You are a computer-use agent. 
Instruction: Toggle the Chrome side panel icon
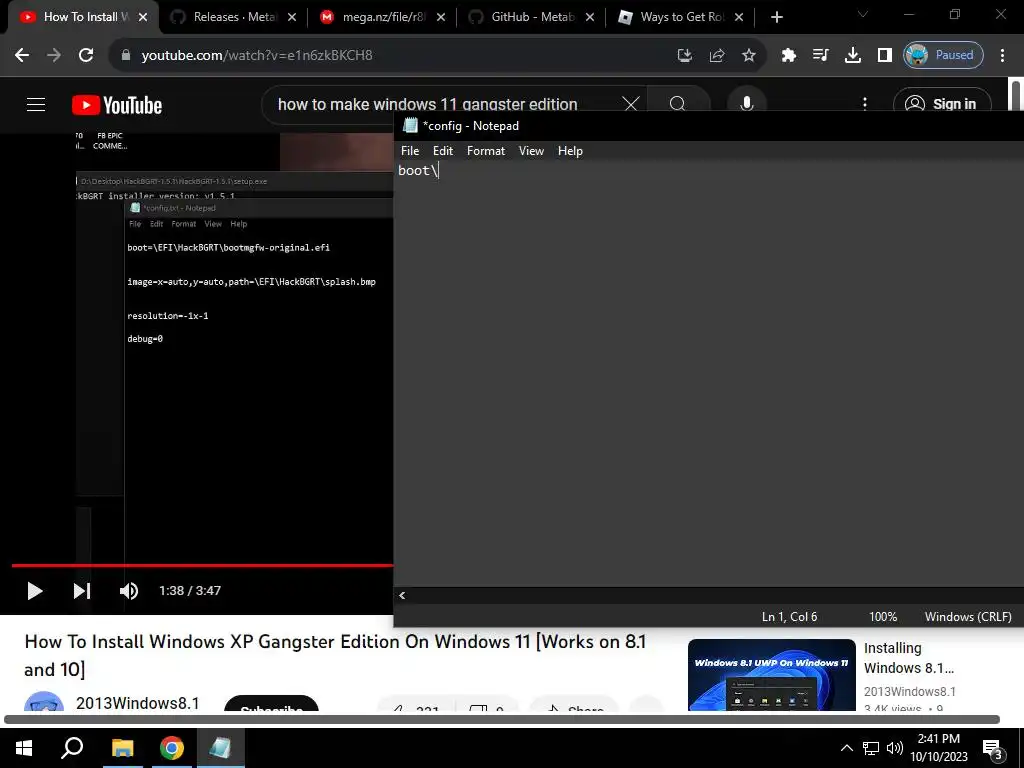point(884,56)
